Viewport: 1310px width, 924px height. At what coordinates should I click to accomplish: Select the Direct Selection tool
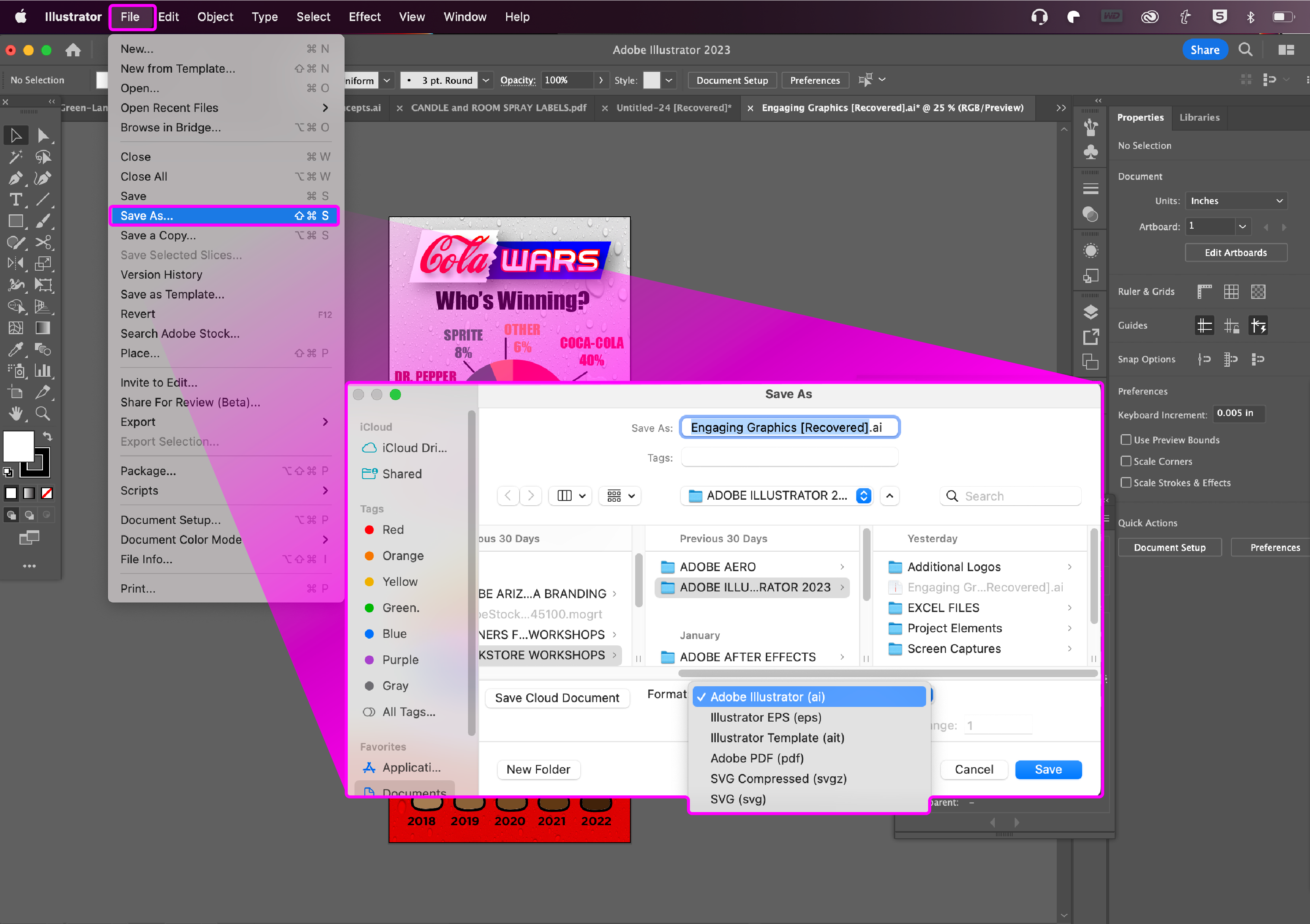pos(43,136)
